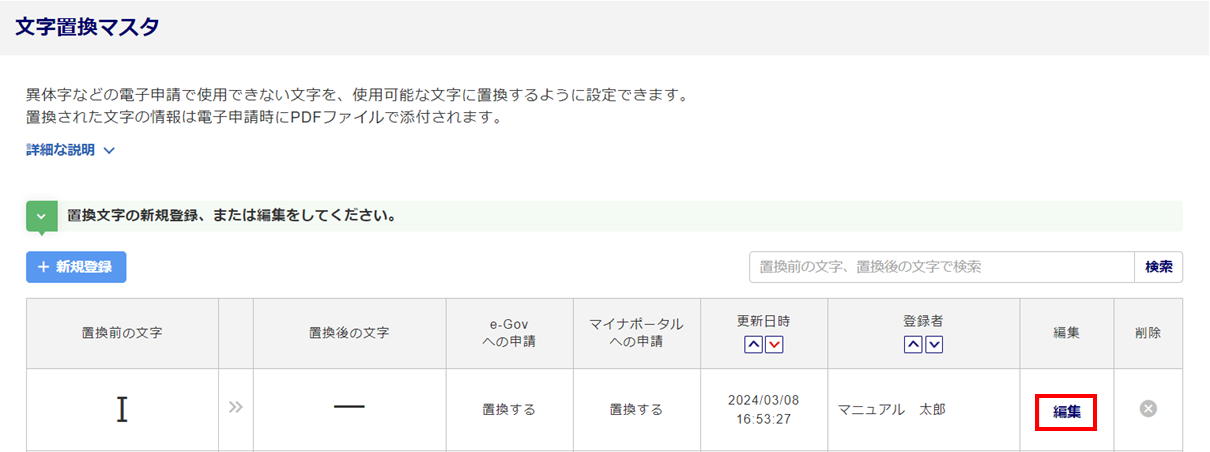Select the マイナポータルへの申請 column header
Viewport: 1210px width, 452px height.
pyautogui.click(x=637, y=333)
